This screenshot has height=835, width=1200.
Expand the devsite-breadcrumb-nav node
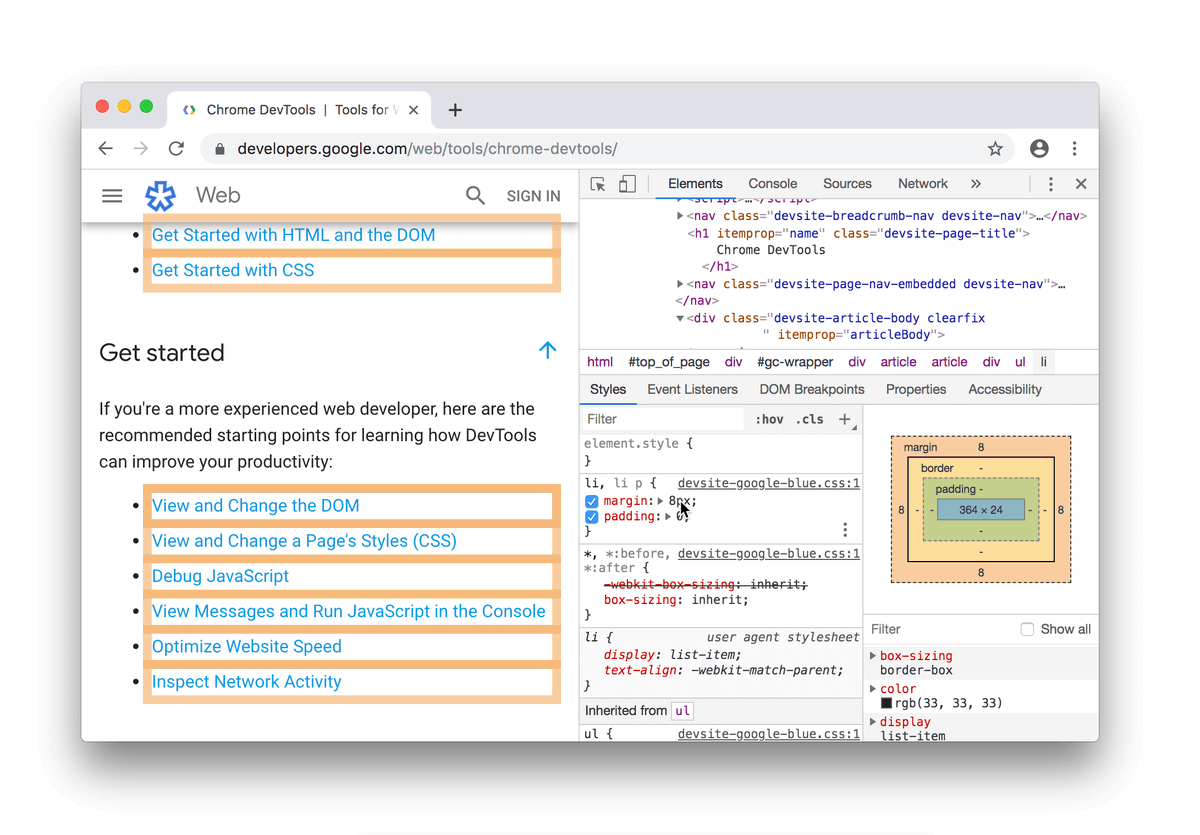click(680, 216)
